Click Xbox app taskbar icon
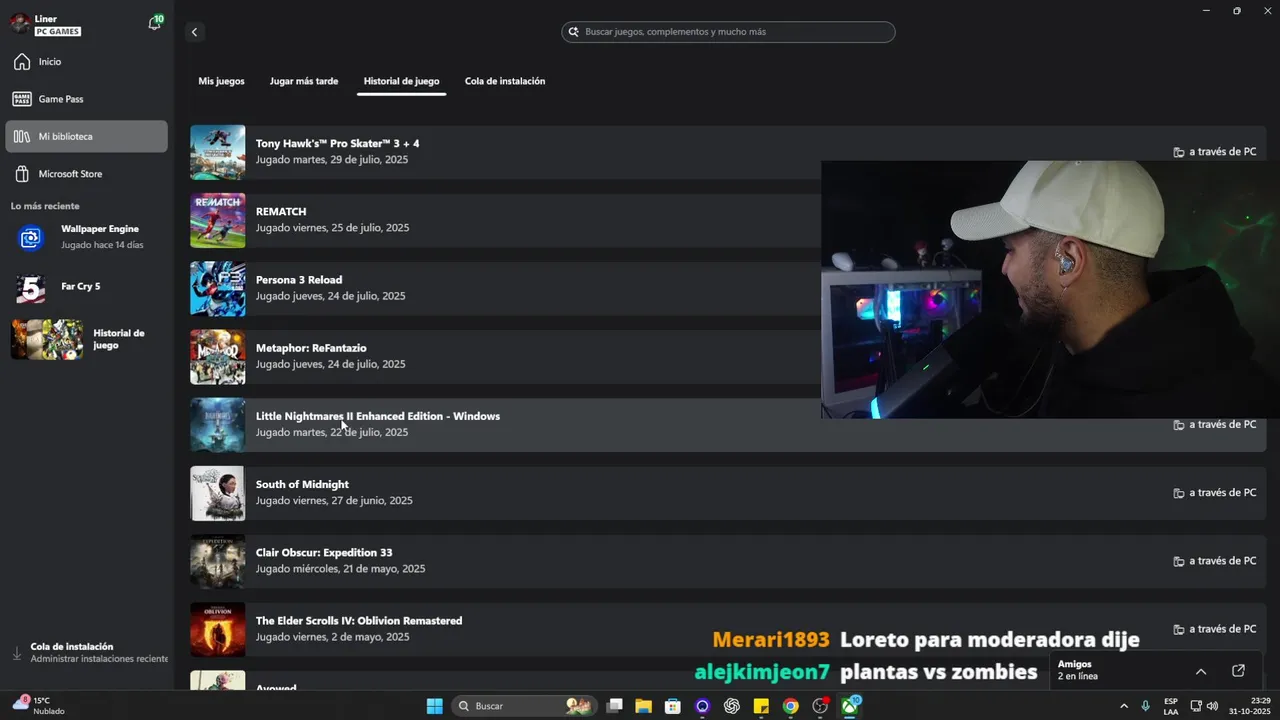Image resolution: width=1280 pixels, height=720 pixels. [850, 706]
